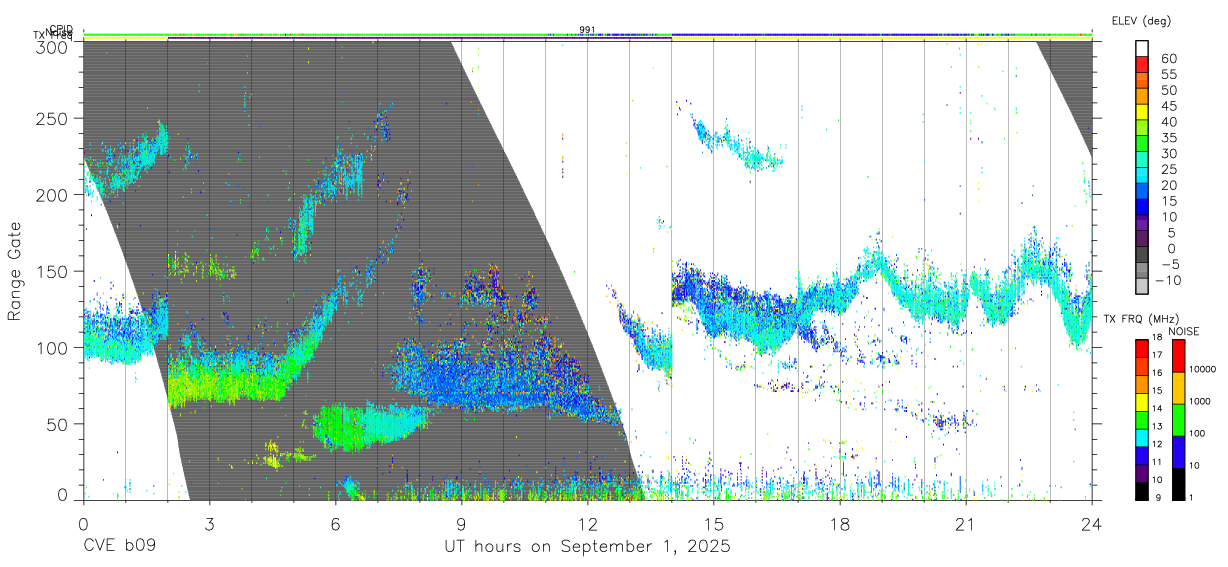Image resolution: width=1228 pixels, height=567 pixels.
Task: Click the "24" hour tick on the UT axis
Action: point(1092,523)
